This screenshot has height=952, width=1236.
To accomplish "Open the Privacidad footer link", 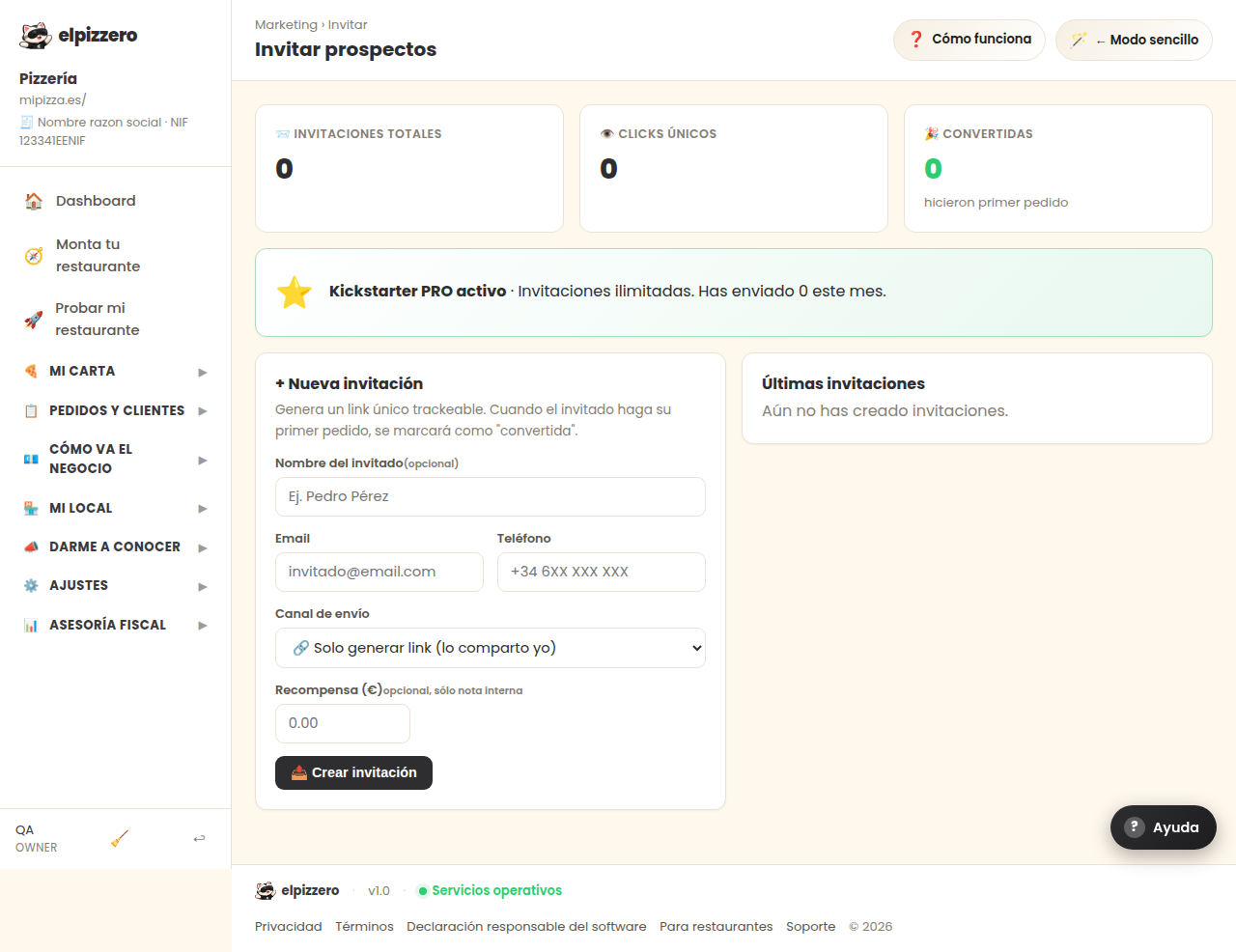I will [289, 927].
